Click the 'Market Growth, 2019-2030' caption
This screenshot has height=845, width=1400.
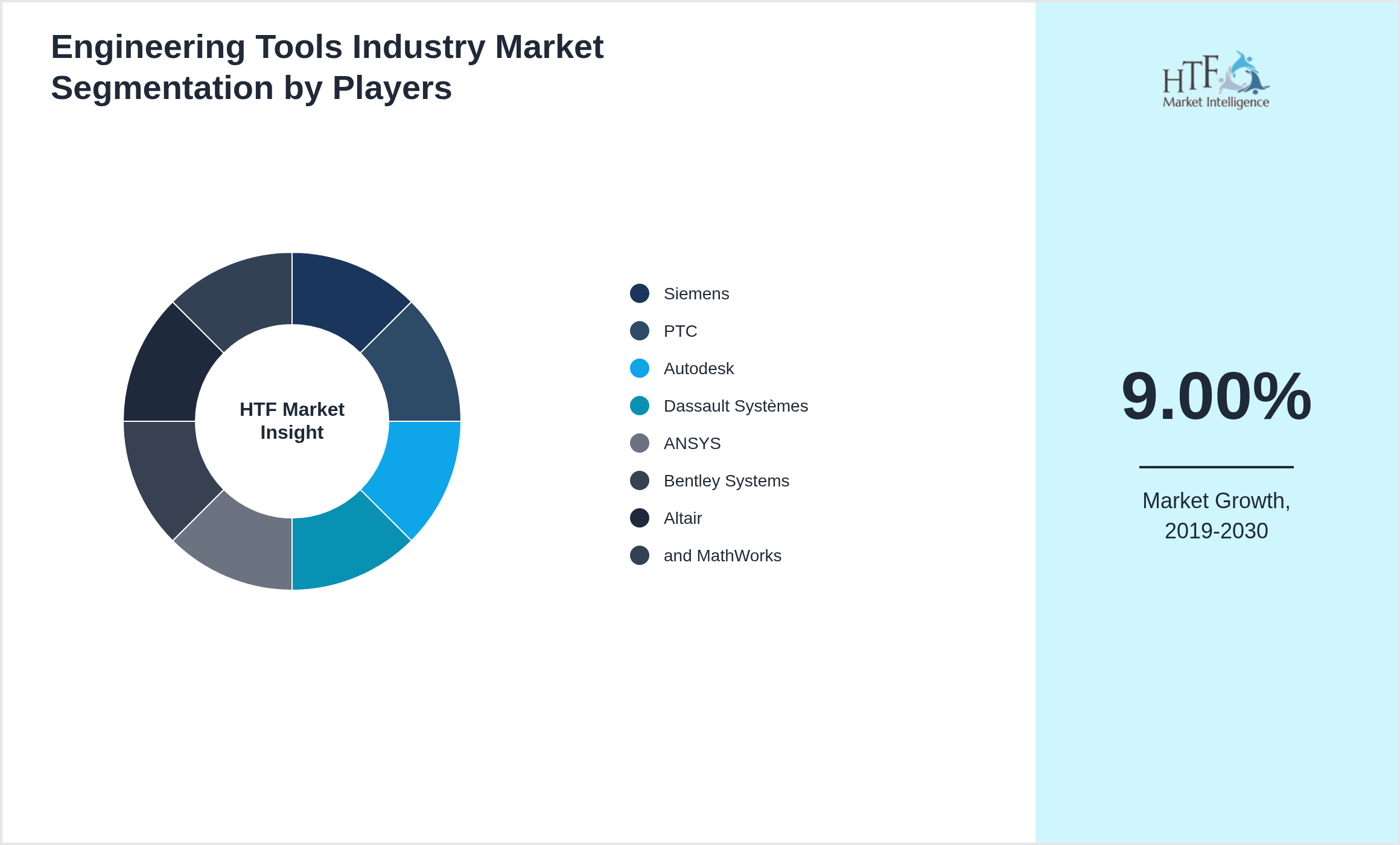1216,516
